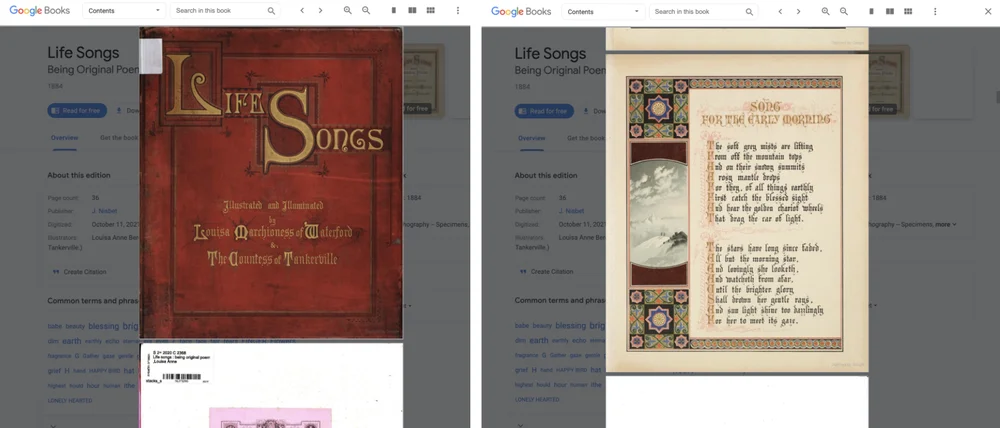Zoom out on the left viewer
The width and height of the screenshot is (1000, 428).
(x=366, y=11)
